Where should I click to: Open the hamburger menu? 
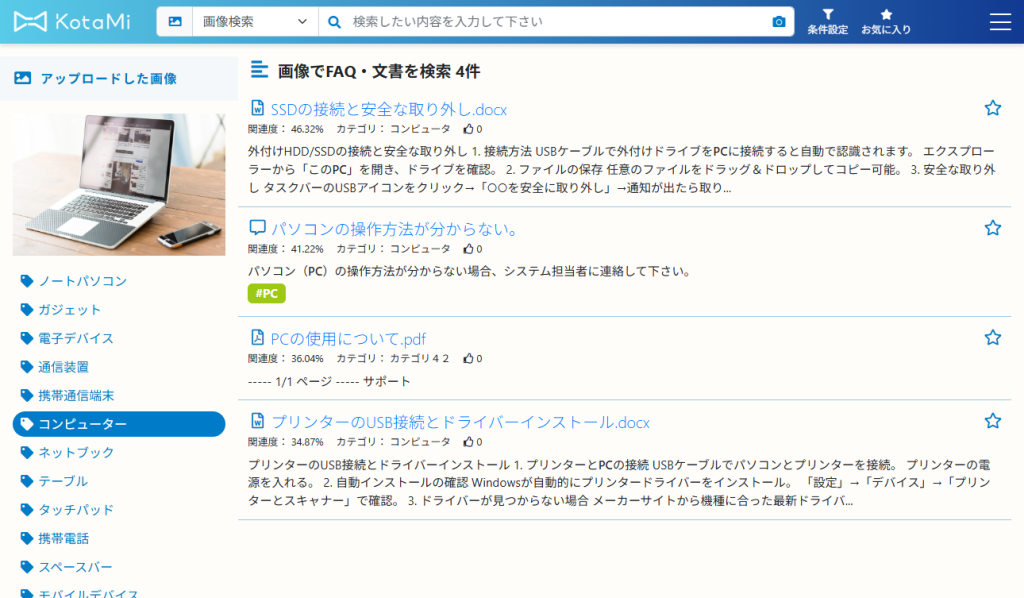[x=1000, y=22]
